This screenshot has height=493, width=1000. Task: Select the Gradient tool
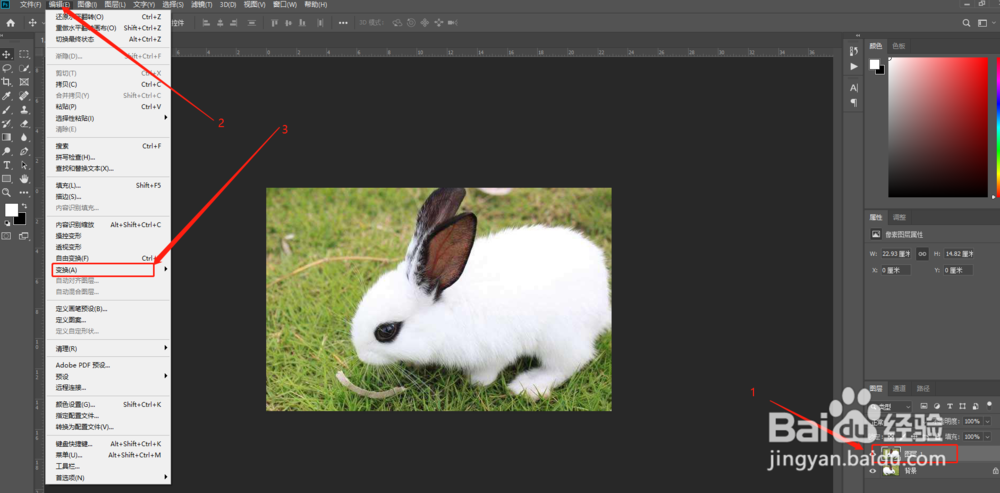[7, 137]
